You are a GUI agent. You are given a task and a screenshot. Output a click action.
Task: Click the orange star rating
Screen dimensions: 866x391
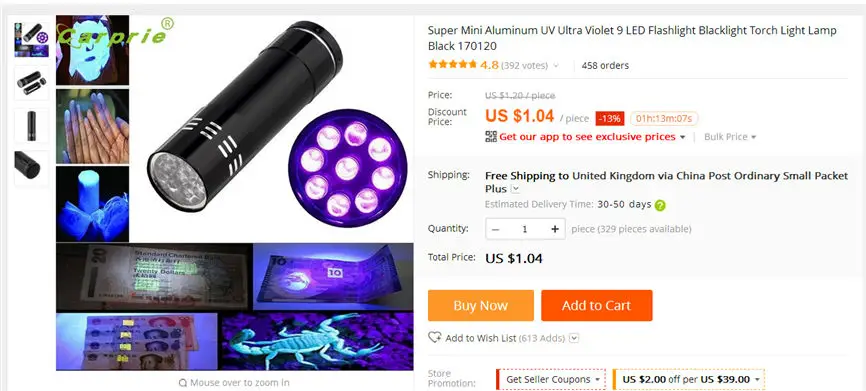point(452,65)
